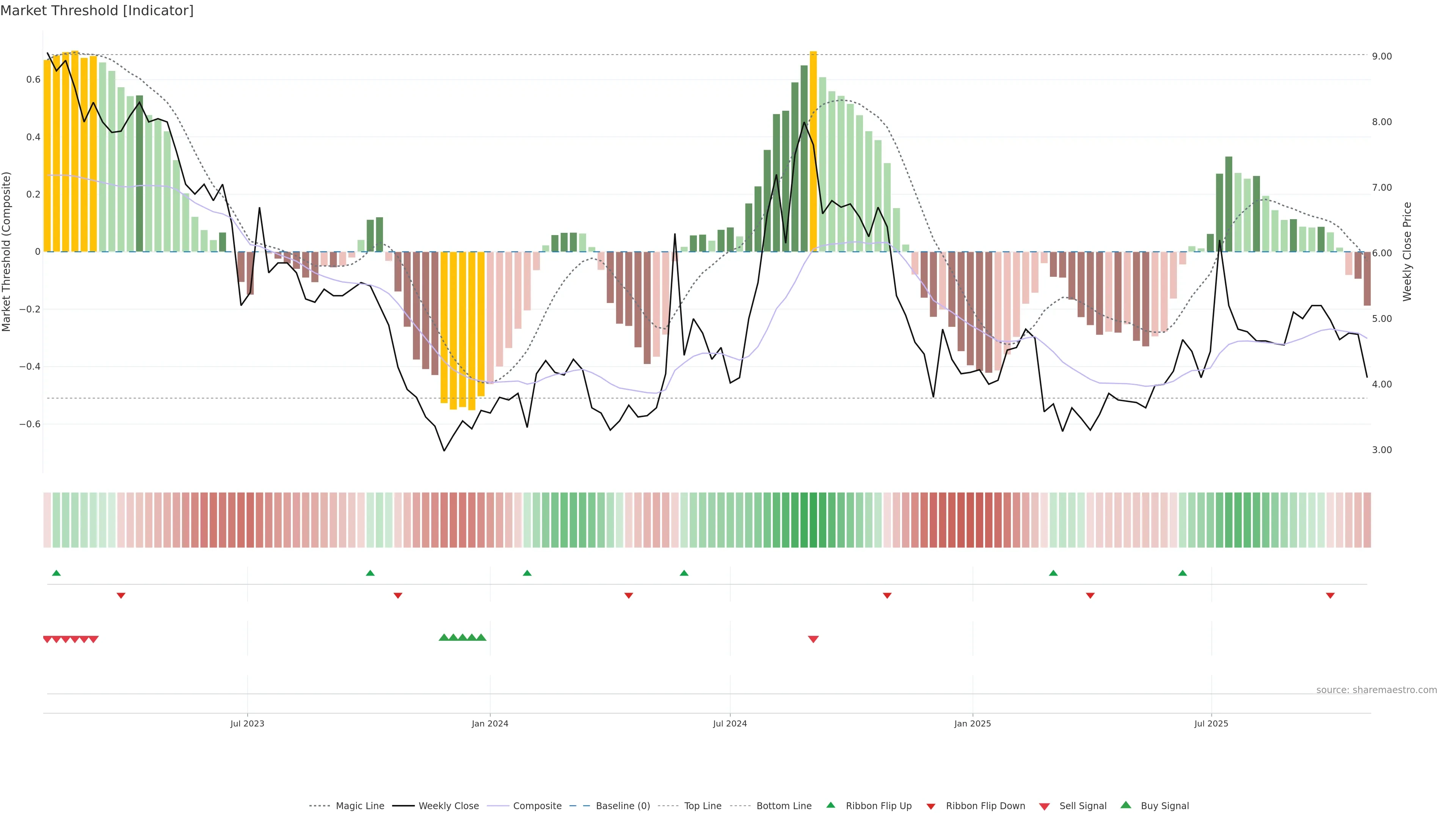1456x819 pixels.
Task: Click the Buy Signal legend triangle icon
Action: click(x=1126, y=805)
